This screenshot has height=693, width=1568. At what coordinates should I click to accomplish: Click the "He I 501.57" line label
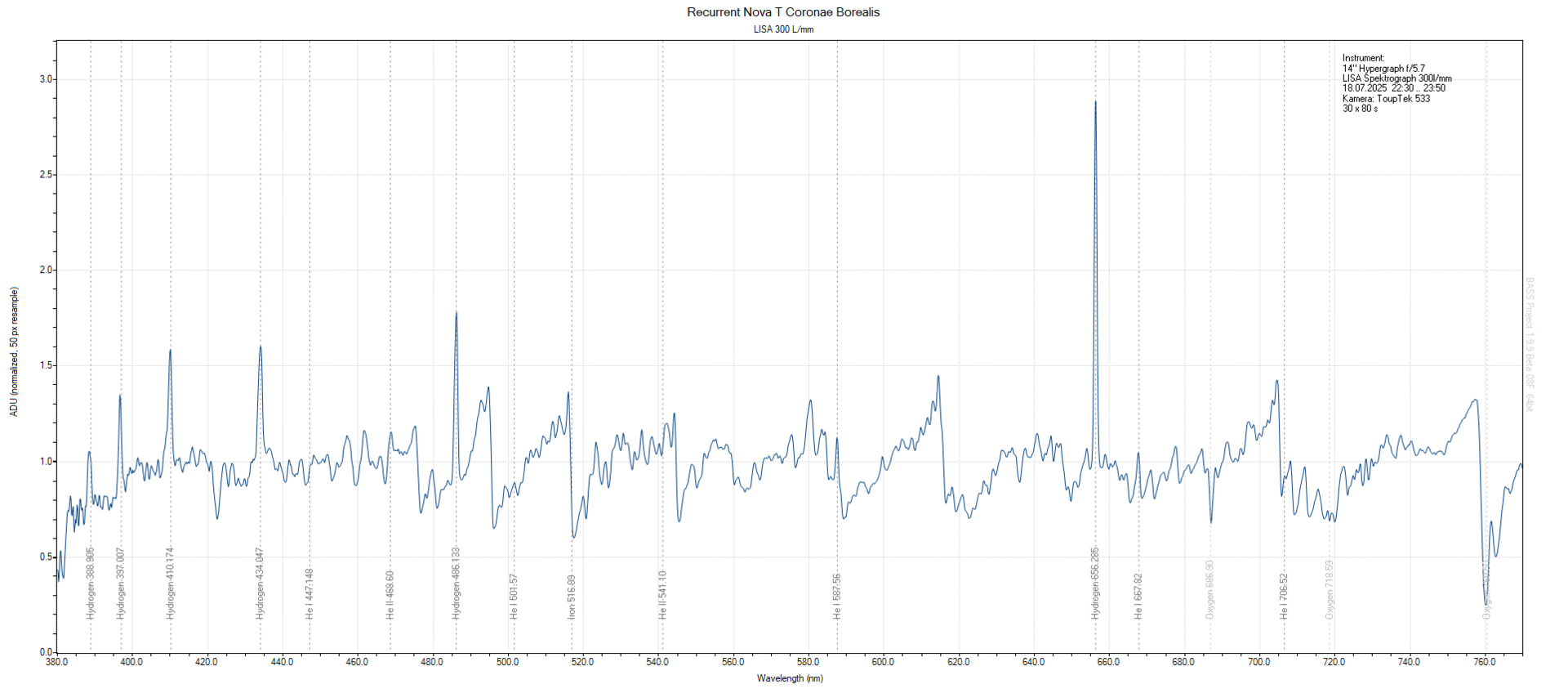coord(514,596)
